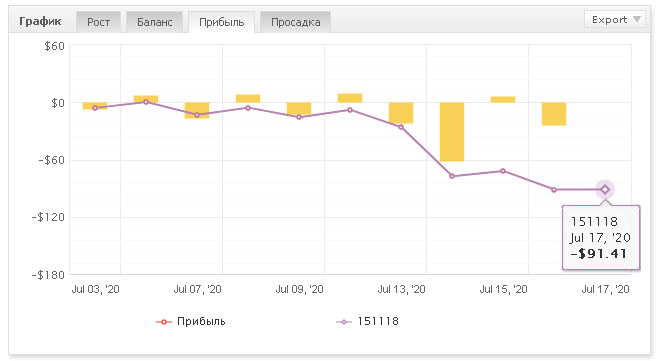Show the Просадка tab
The width and height of the screenshot is (667, 361).
[295, 22]
